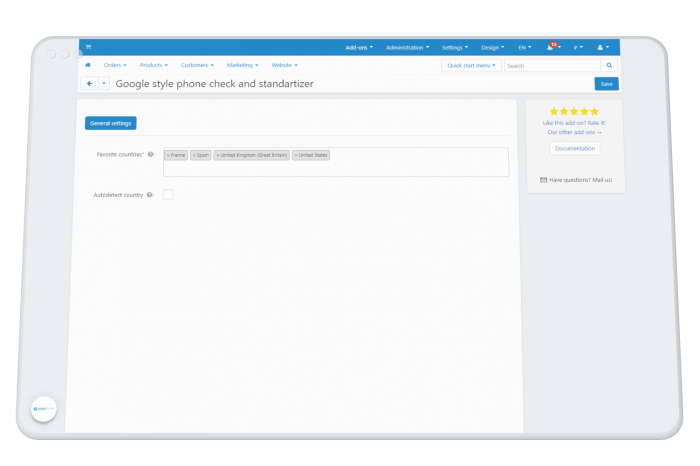Screen dimensions: 700x466
Task: Remove United States from favorite countries
Action: click(x=296, y=155)
